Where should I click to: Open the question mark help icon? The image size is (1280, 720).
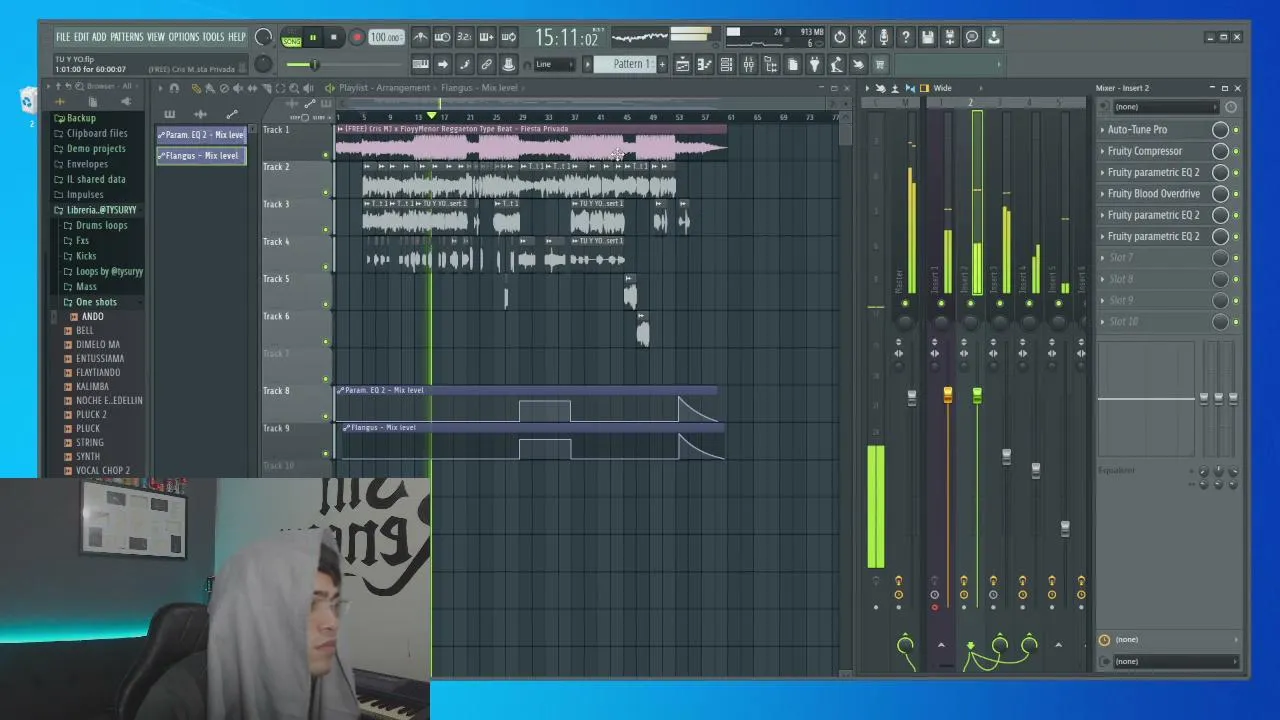905,37
